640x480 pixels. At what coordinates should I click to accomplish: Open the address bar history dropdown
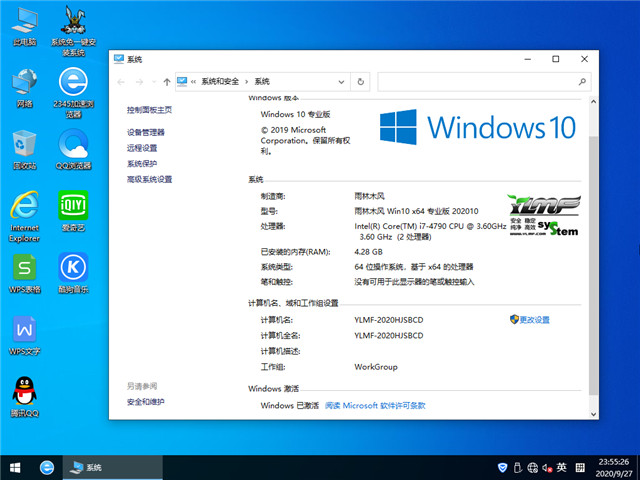(x=341, y=82)
